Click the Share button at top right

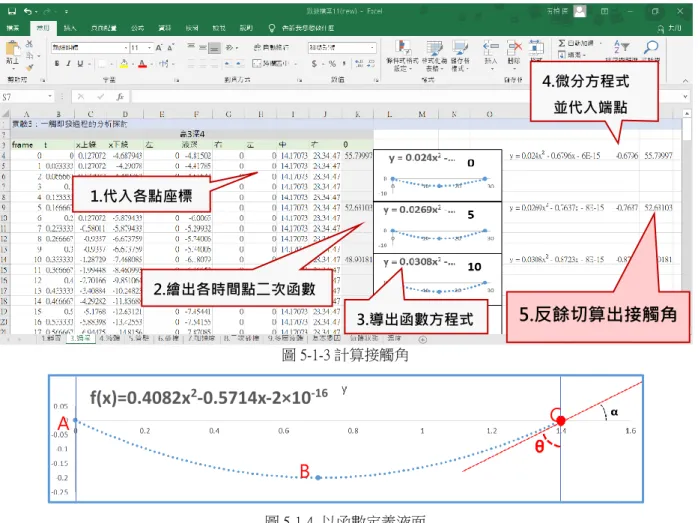(x=670, y=28)
